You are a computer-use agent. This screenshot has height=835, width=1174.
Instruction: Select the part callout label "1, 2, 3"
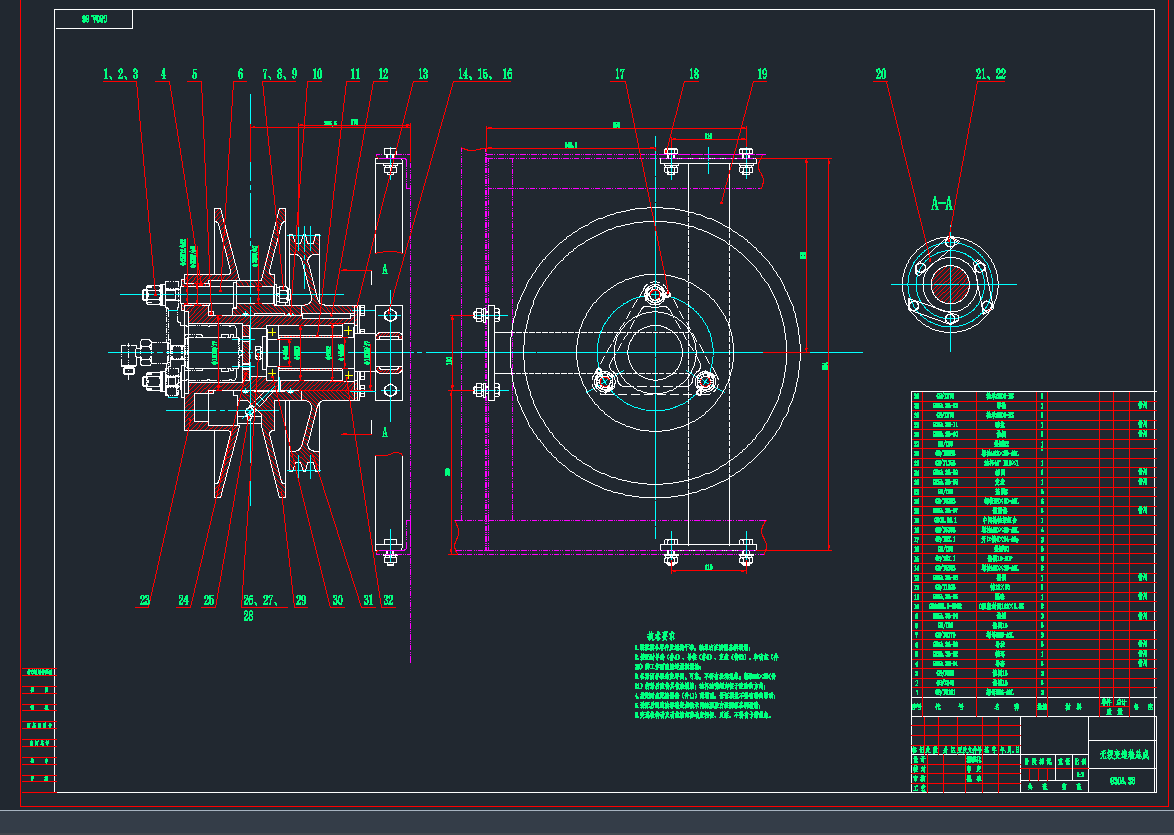click(121, 74)
